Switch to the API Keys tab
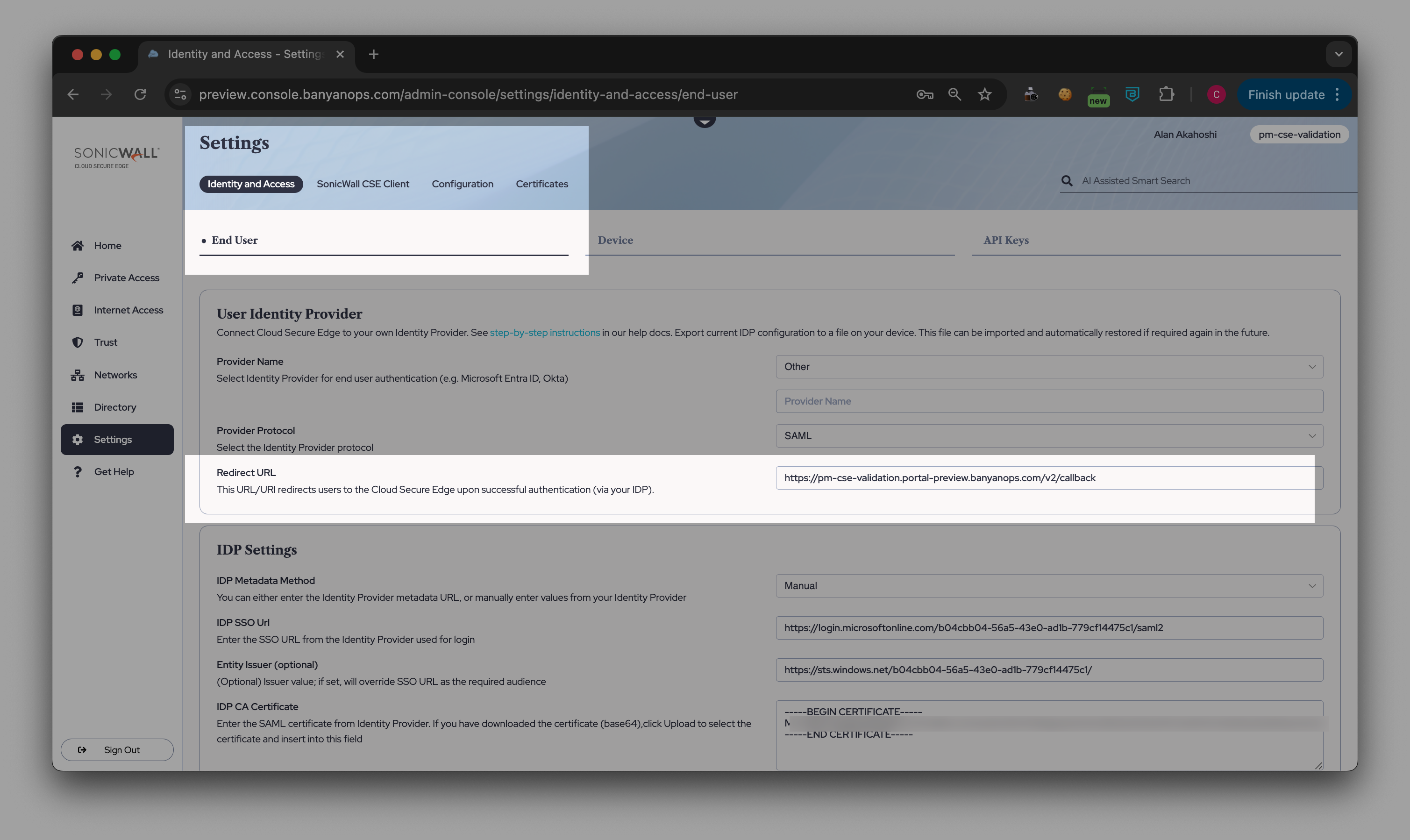 [x=1006, y=240]
